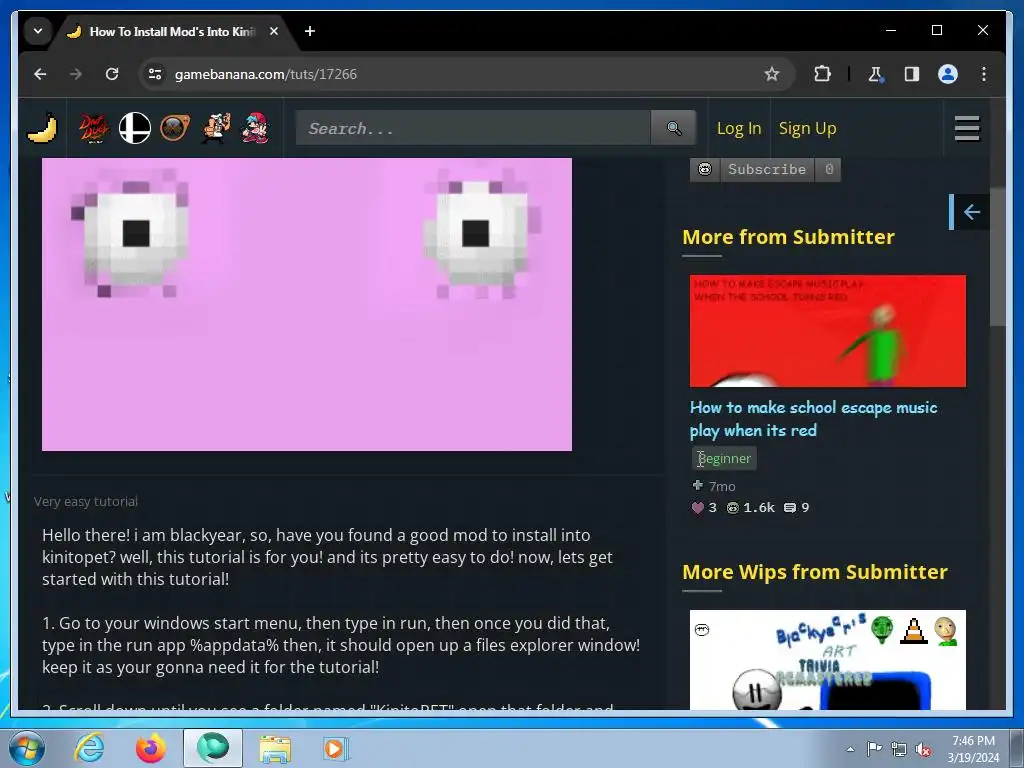
Task: Select the How To Install Mod's tab
Action: pyautogui.click(x=172, y=31)
